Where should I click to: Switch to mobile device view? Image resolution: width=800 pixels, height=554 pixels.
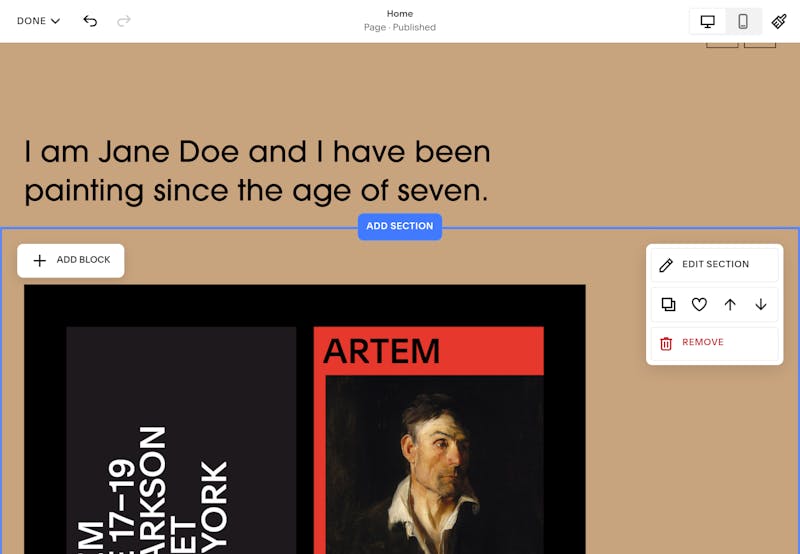click(x=743, y=21)
